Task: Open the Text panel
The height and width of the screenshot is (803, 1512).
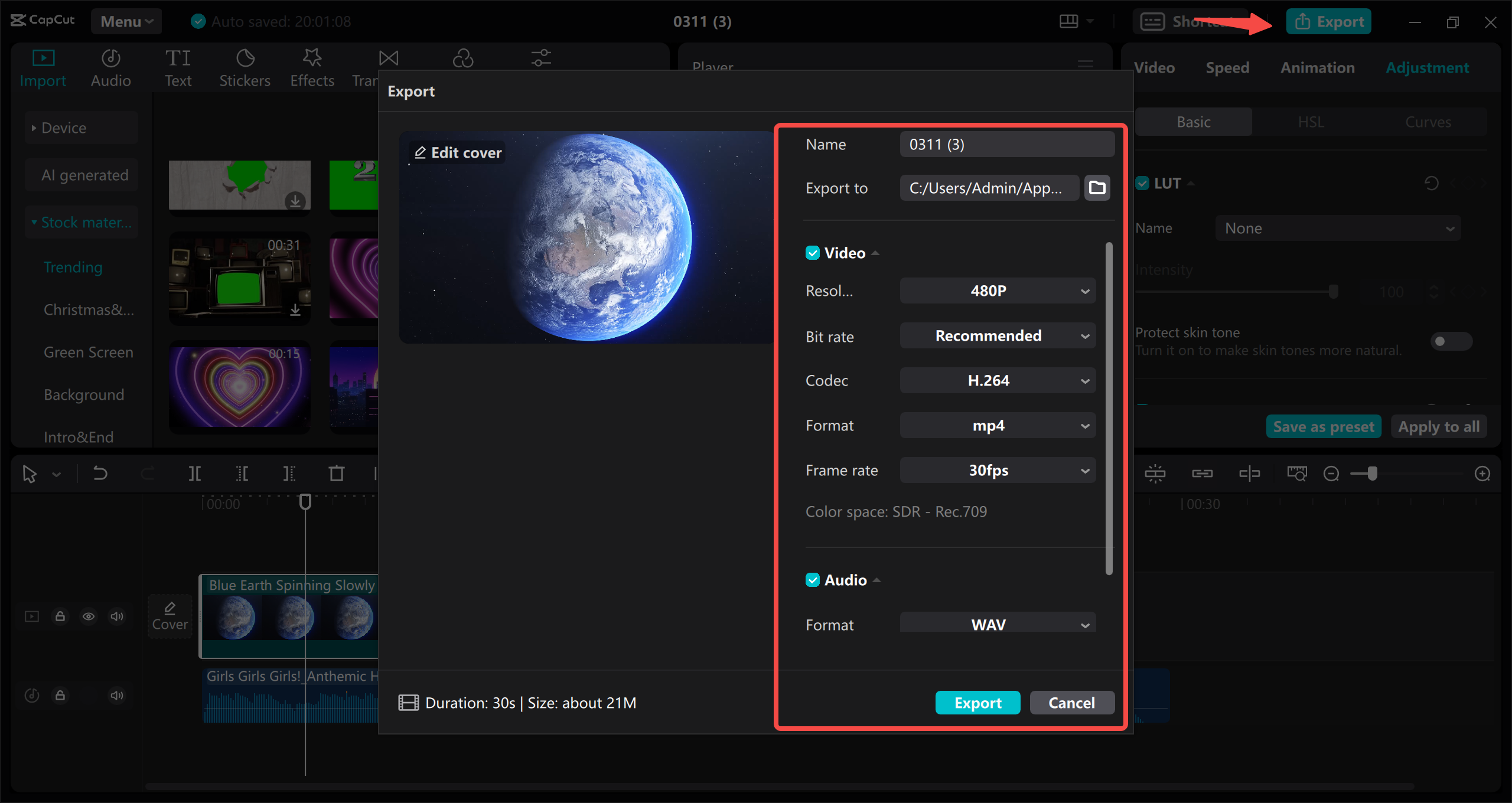Action: pos(178,66)
